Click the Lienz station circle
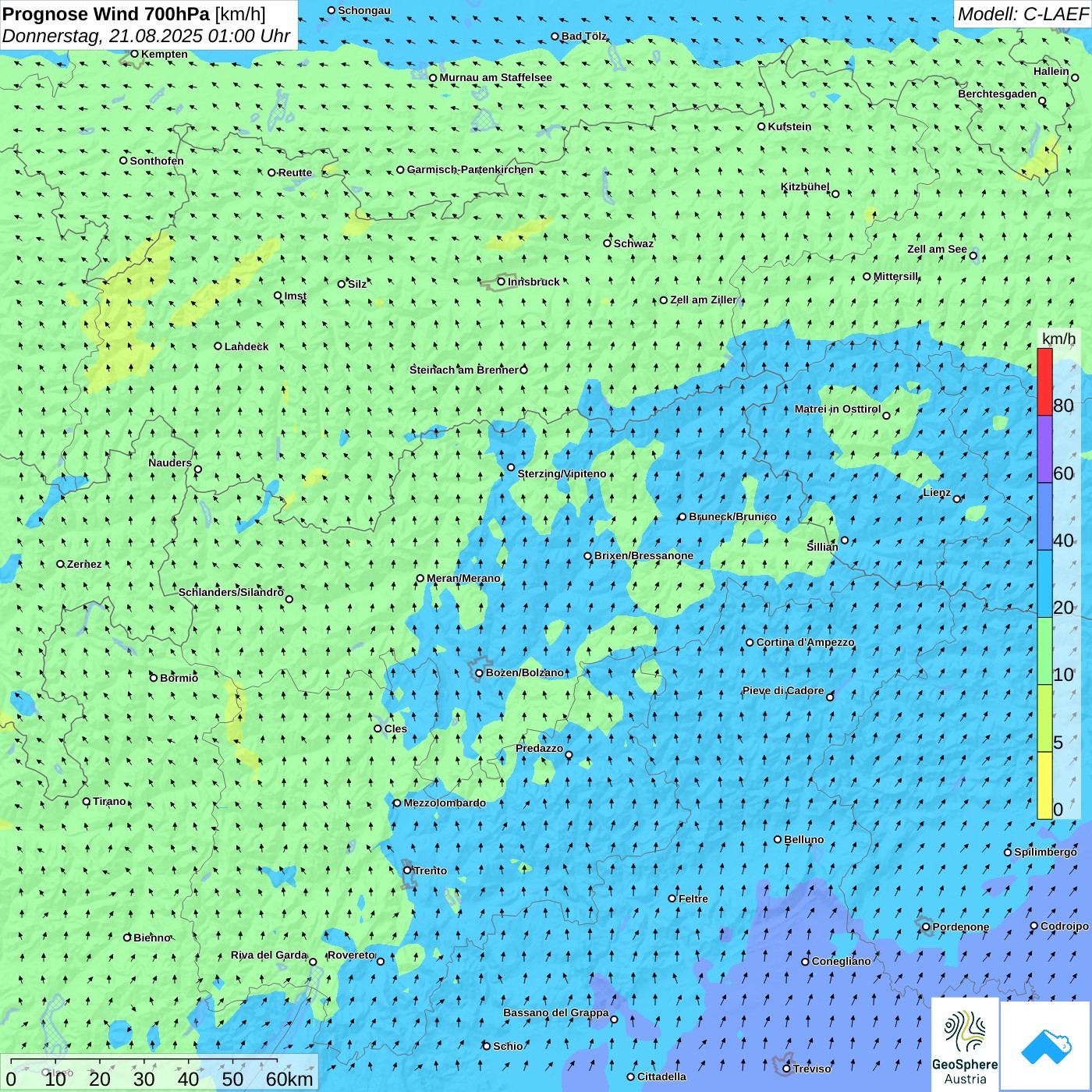The height and width of the screenshot is (1092, 1092). 957,499
